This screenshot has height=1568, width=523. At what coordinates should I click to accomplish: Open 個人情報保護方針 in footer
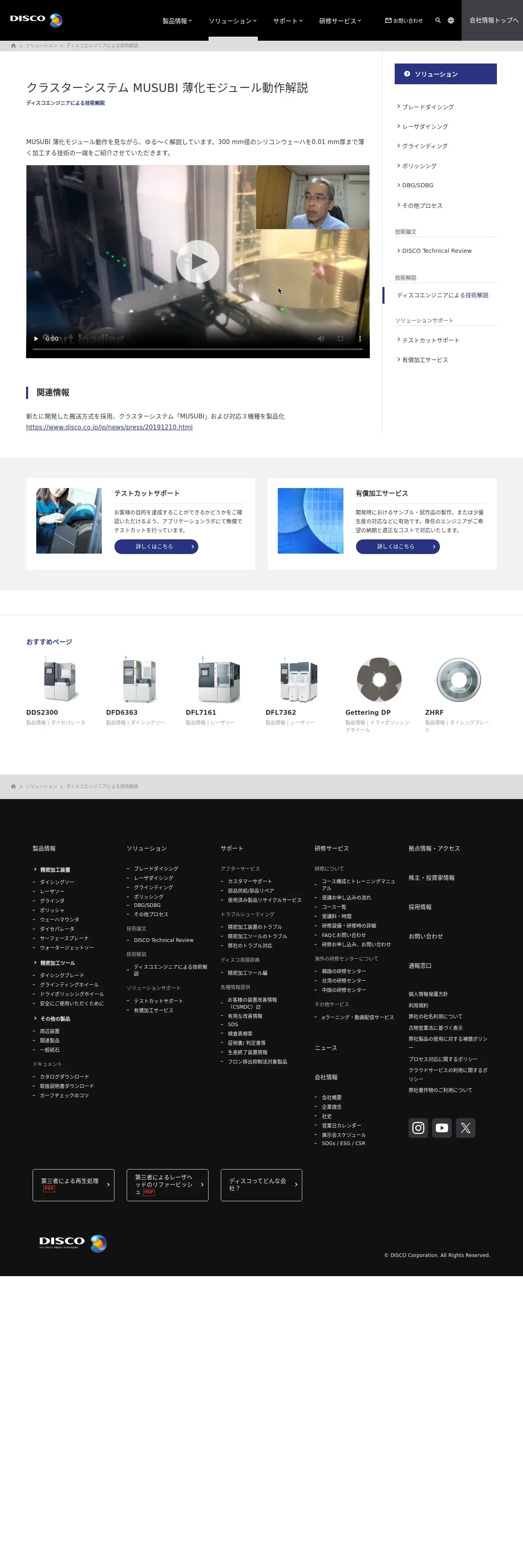pyautogui.click(x=428, y=993)
